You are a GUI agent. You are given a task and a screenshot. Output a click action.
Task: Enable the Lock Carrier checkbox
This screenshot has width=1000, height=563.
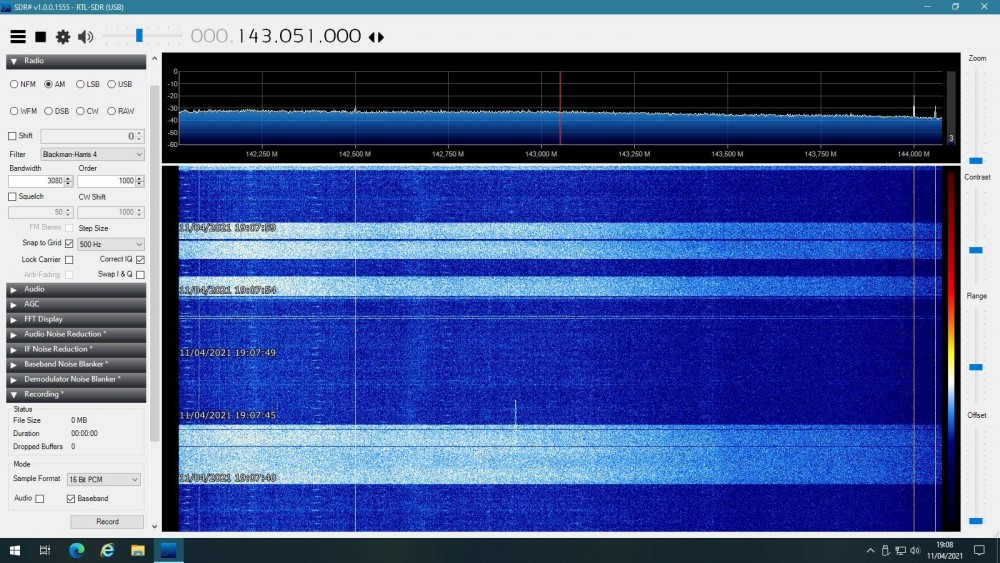point(69,260)
